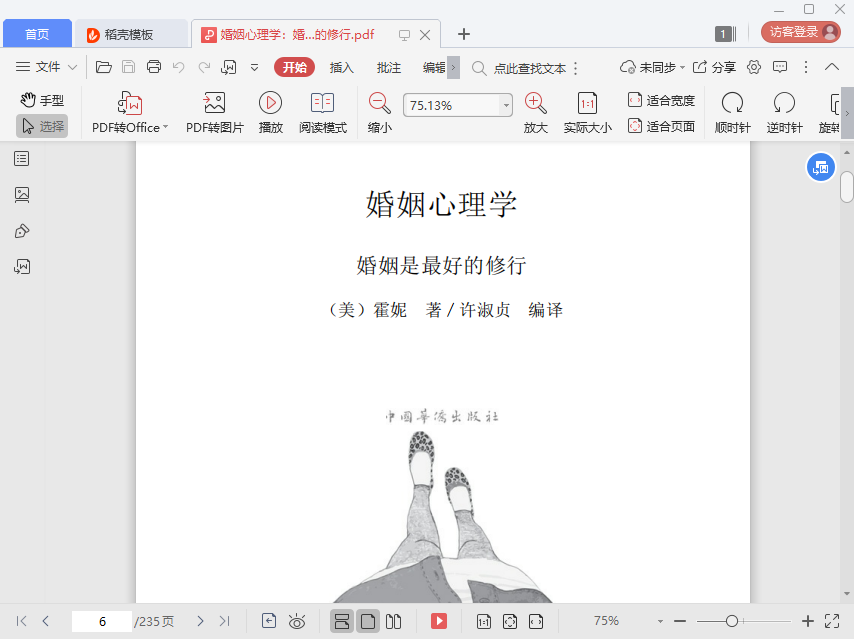This screenshot has height=639, width=854.
Task: Open the 未同步 sync status dropdown
Action: [x=652, y=67]
